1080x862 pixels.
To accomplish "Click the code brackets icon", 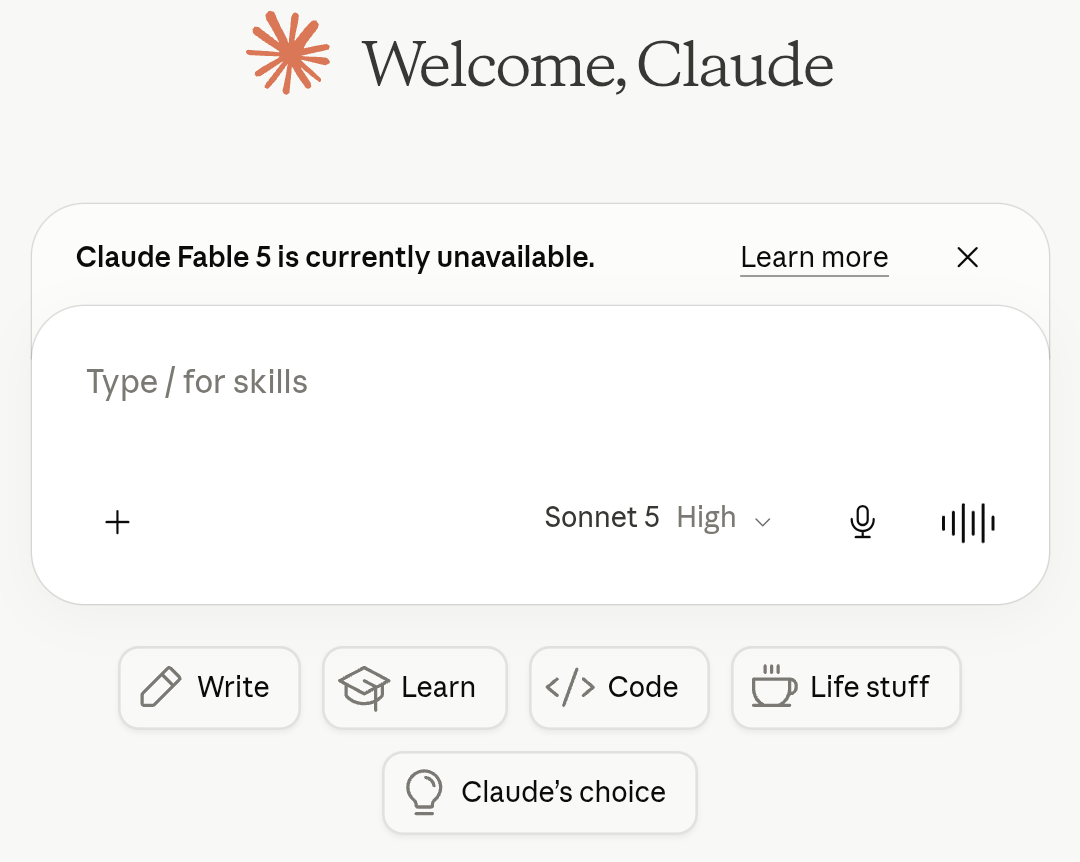I will pos(570,687).
